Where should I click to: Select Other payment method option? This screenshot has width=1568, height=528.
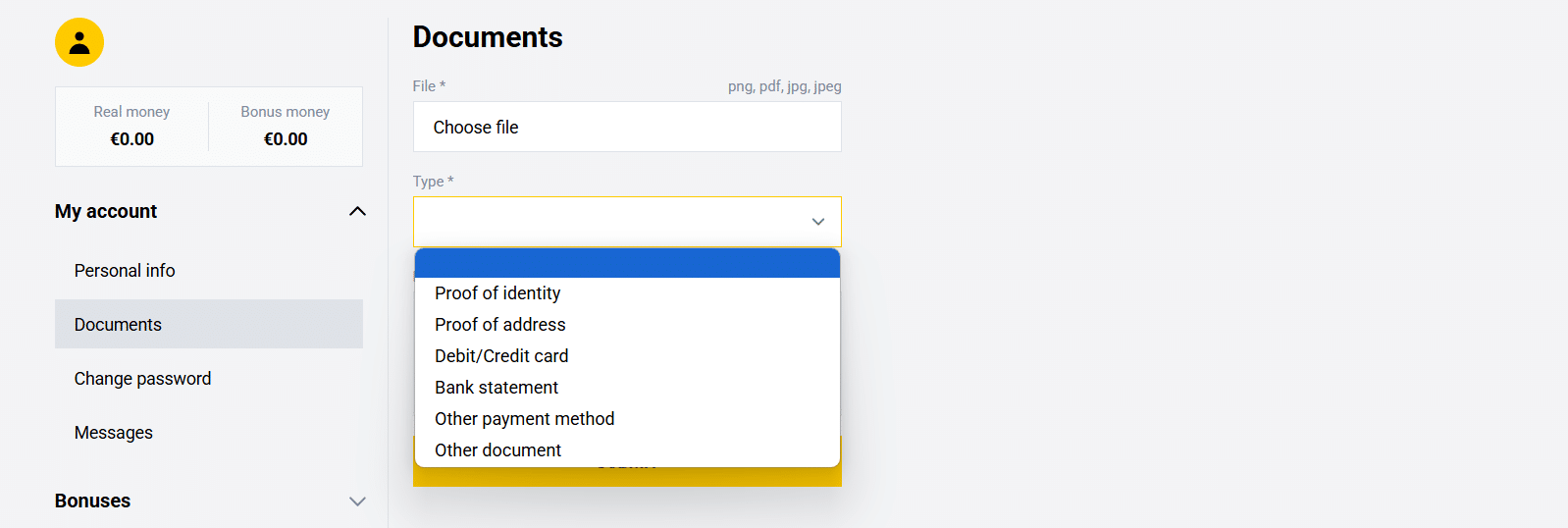[524, 419]
